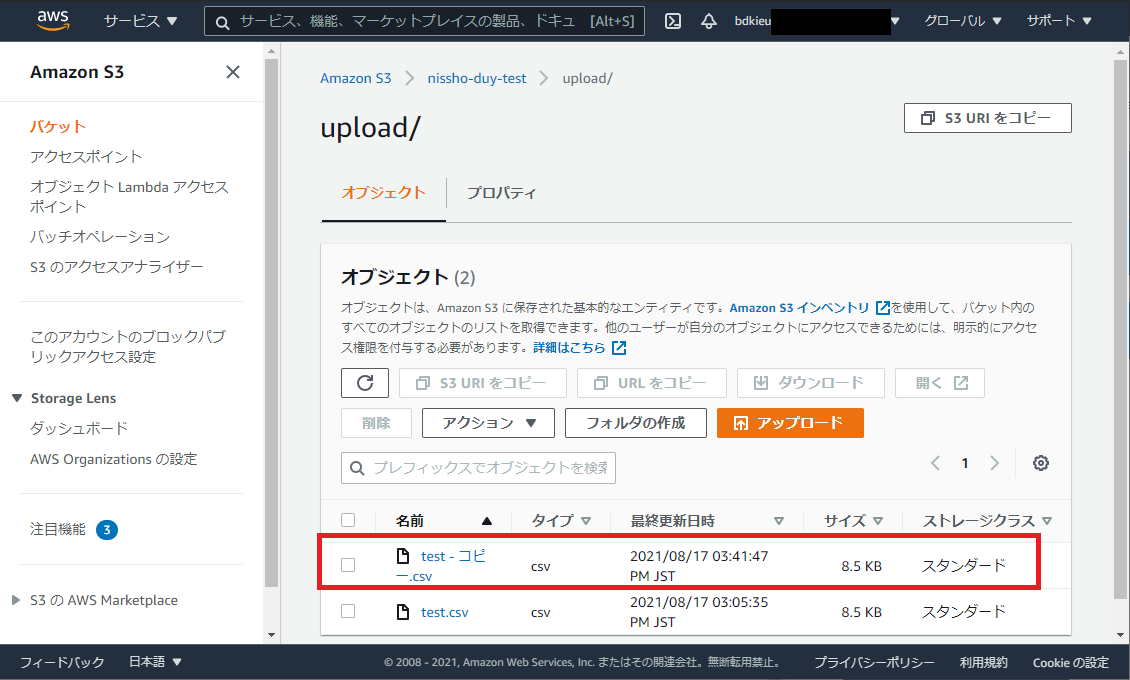Go to Amazon S3 breadcrumb
1130x680 pixels.
355,79
